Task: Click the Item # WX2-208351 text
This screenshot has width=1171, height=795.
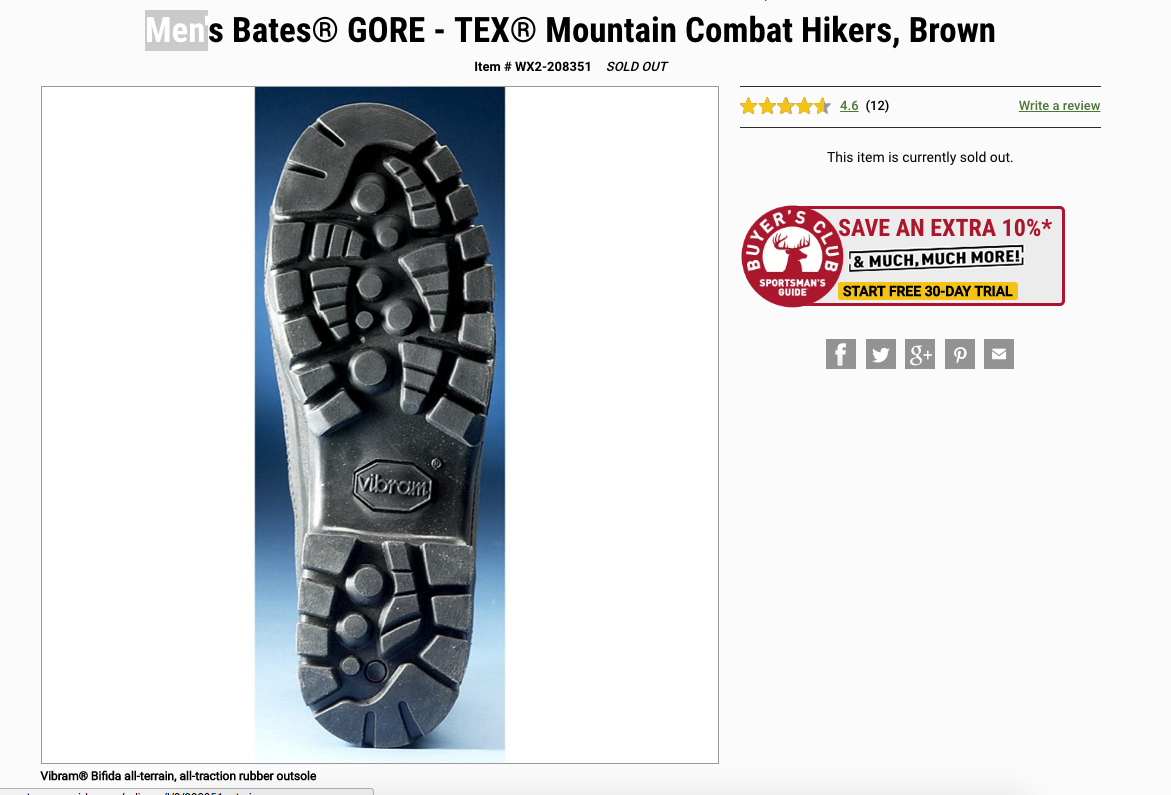Action: pos(532,66)
